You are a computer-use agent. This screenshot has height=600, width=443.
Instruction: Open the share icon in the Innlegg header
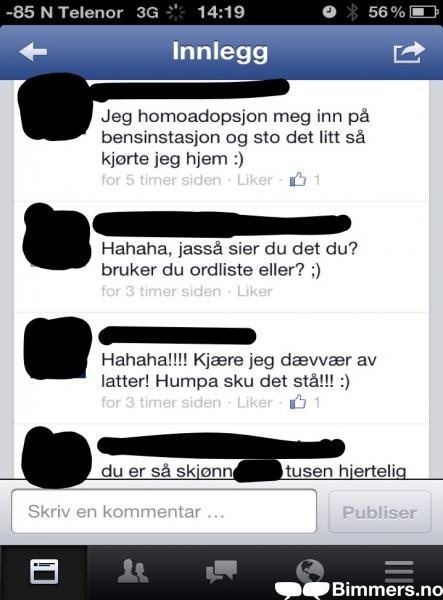[x=409, y=52]
